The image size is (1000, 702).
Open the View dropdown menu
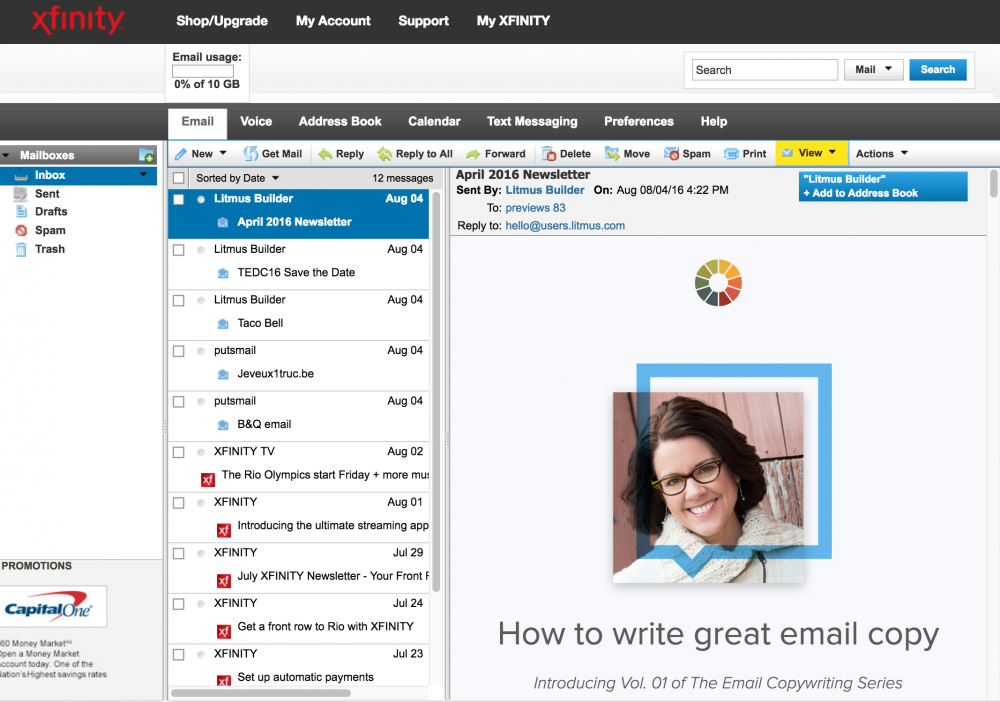pyautogui.click(x=810, y=153)
